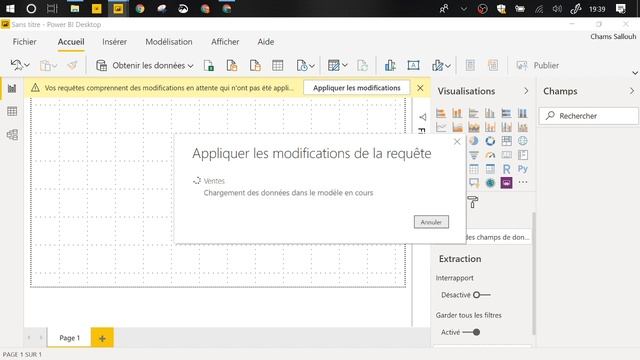Select the treemap visual
640x360 pixels.
506,141
